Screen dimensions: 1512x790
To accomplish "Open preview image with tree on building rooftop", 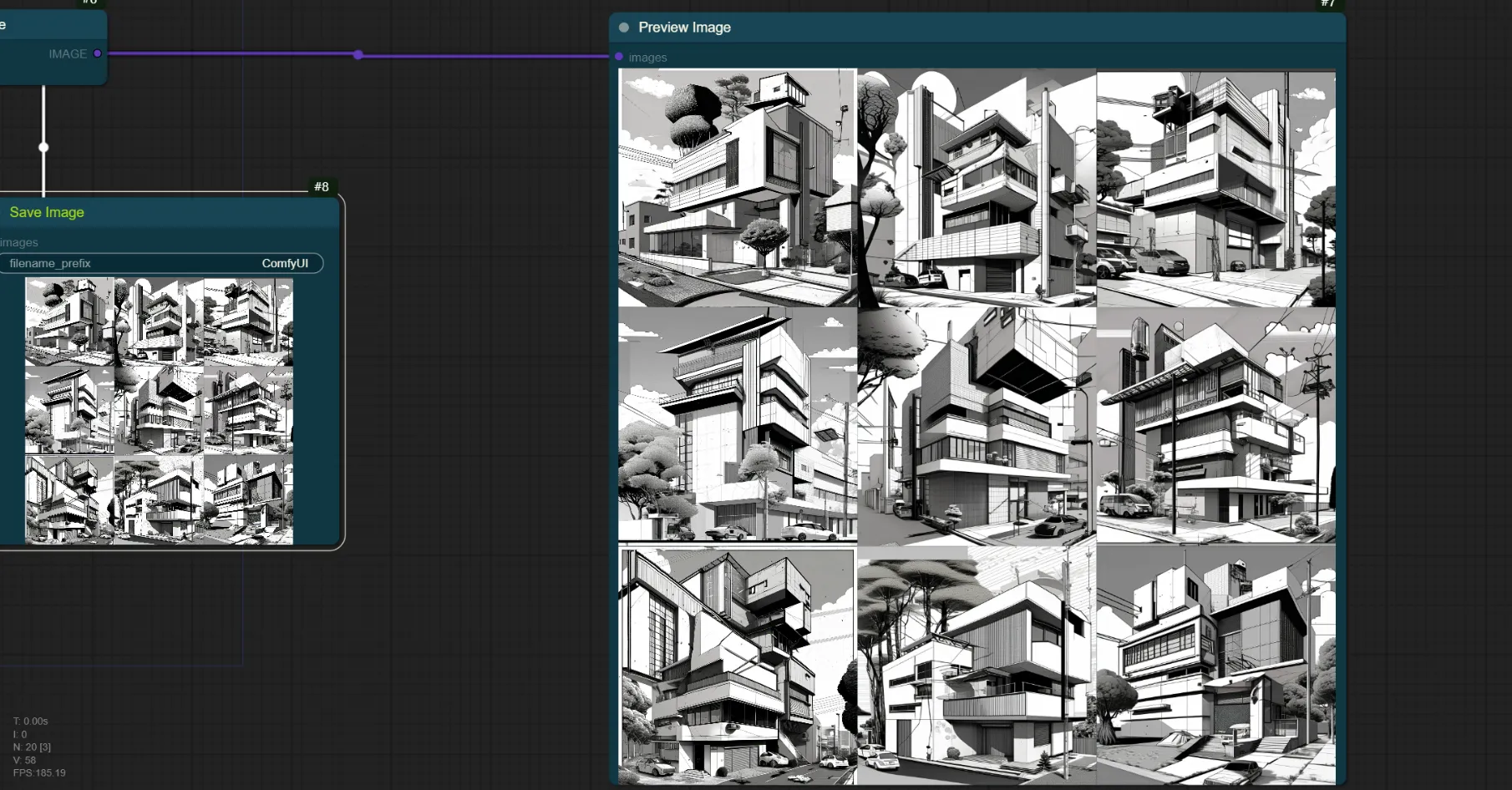I will pos(737,188).
